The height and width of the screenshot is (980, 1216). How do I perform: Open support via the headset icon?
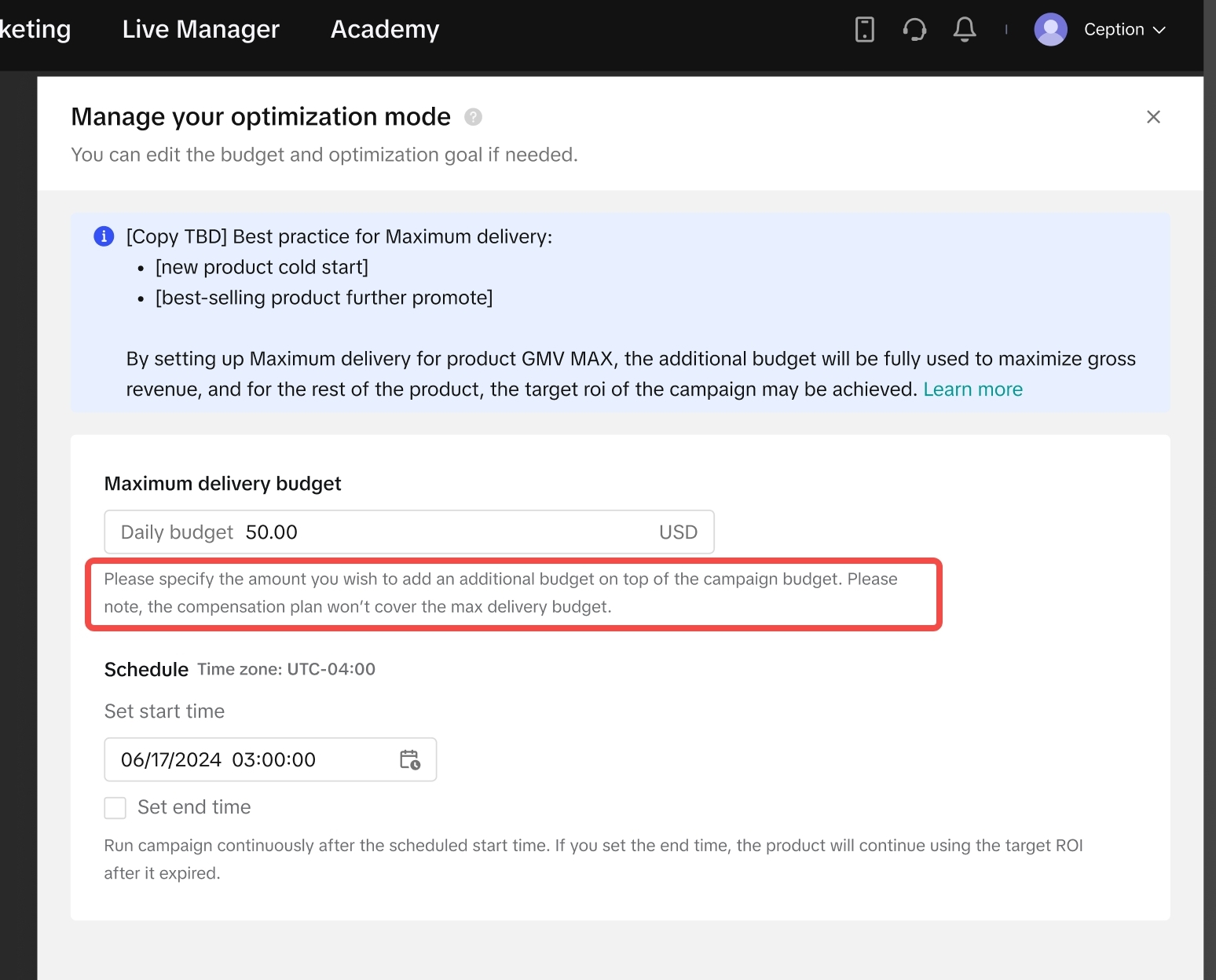(x=914, y=30)
